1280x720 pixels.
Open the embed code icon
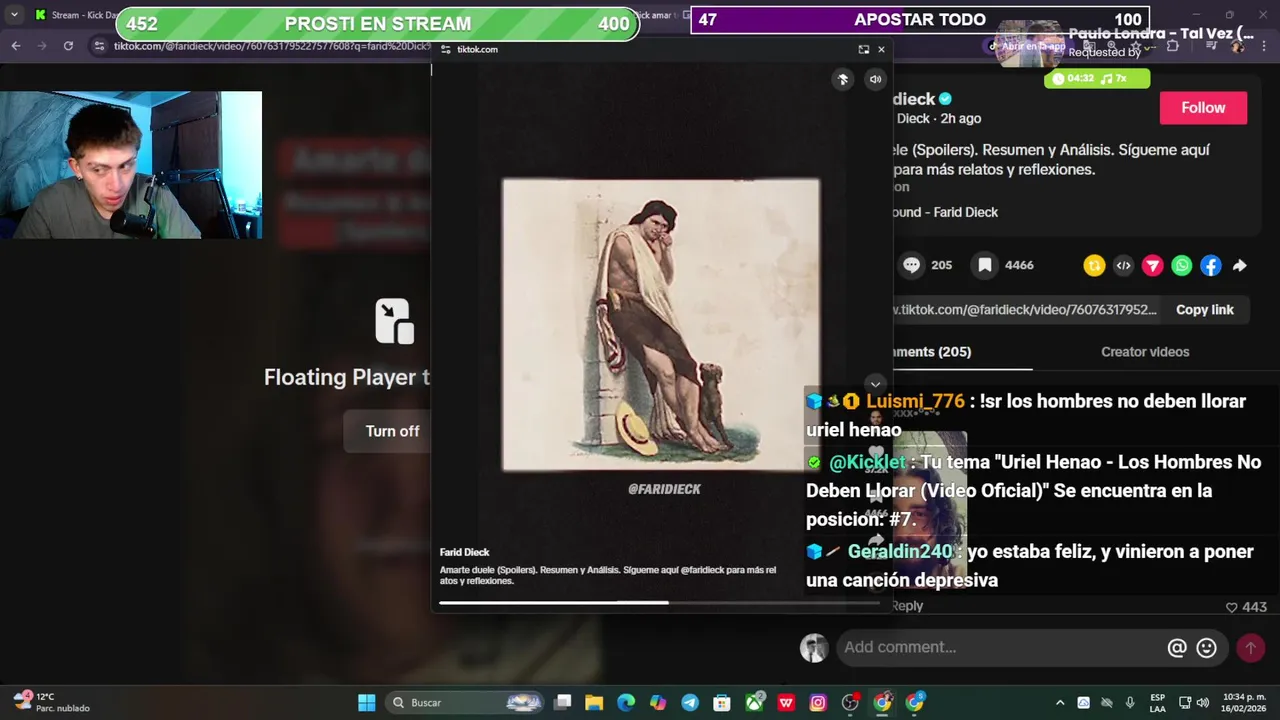click(x=1123, y=265)
